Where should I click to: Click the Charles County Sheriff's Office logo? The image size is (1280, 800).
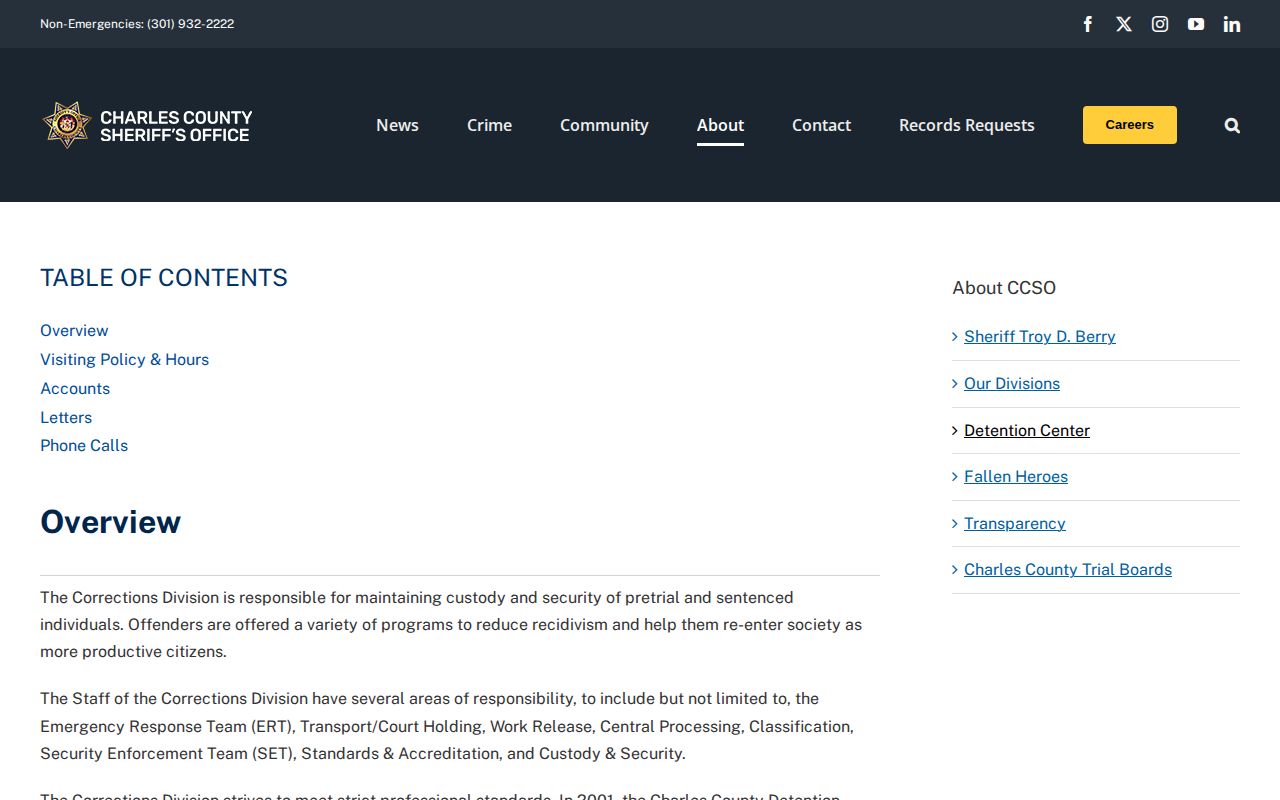point(147,125)
